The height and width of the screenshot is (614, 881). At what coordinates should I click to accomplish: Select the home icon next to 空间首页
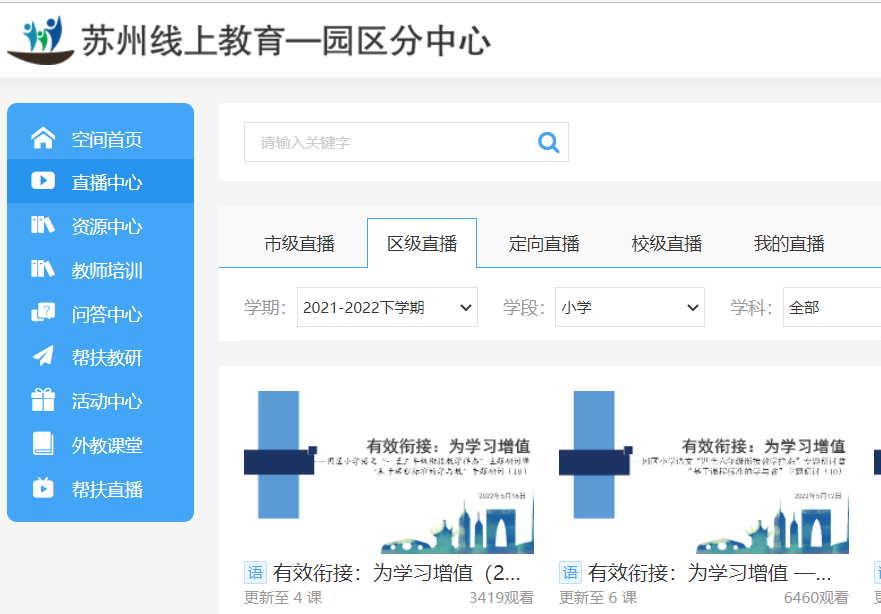click(x=41, y=140)
